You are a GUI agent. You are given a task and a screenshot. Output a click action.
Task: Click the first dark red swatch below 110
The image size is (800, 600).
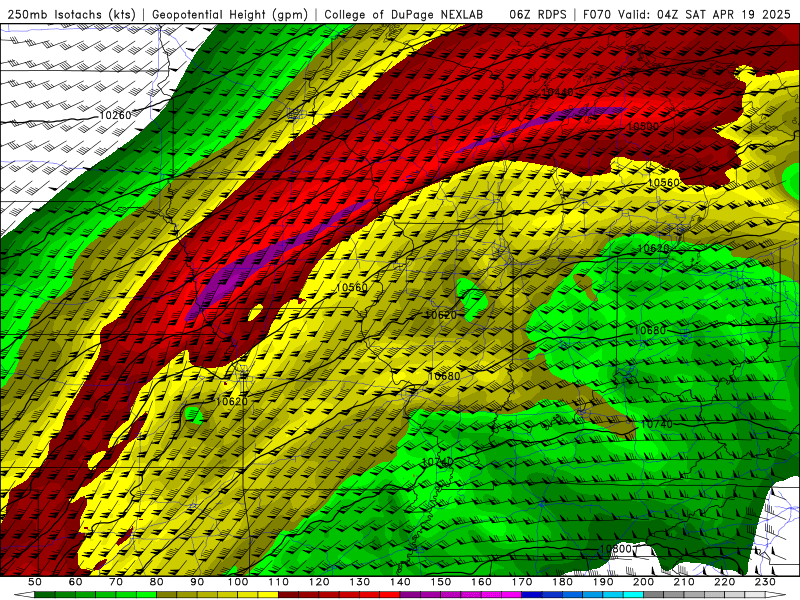[288, 595]
